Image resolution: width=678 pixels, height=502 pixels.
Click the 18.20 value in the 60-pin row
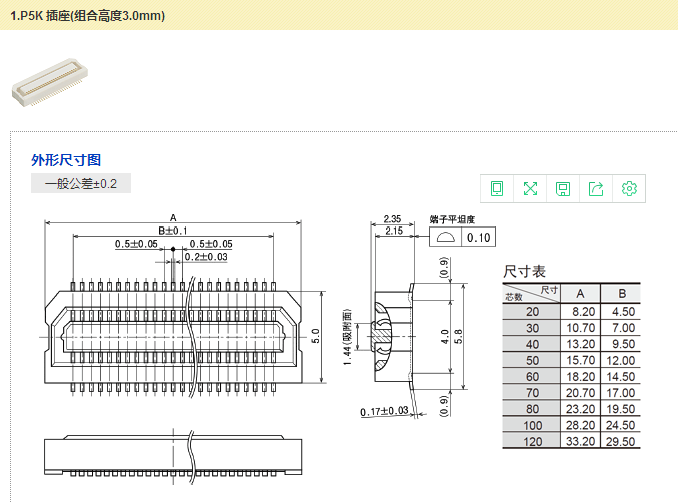coord(581,376)
